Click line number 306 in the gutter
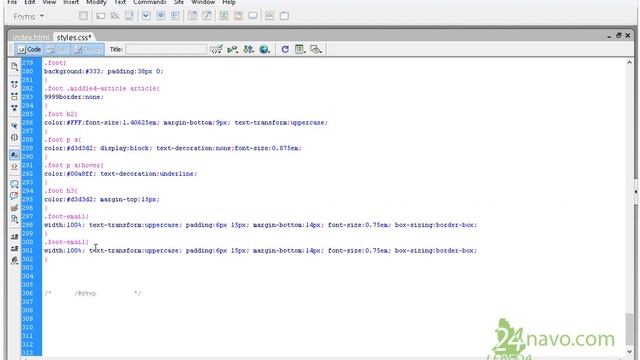The image size is (640, 360). [x=28, y=293]
